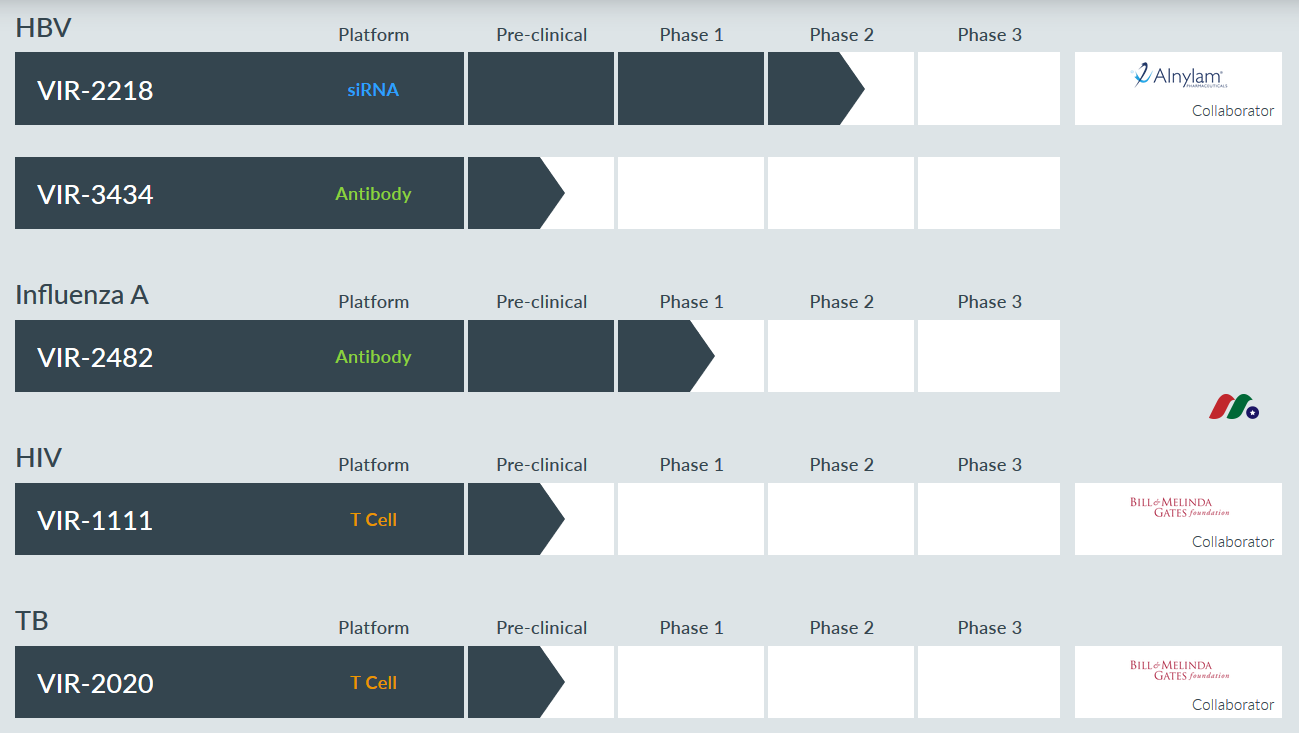This screenshot has height=733, width=1299.
Task: Open the VIR-2020 program name
Action: (x=95, y=684)
